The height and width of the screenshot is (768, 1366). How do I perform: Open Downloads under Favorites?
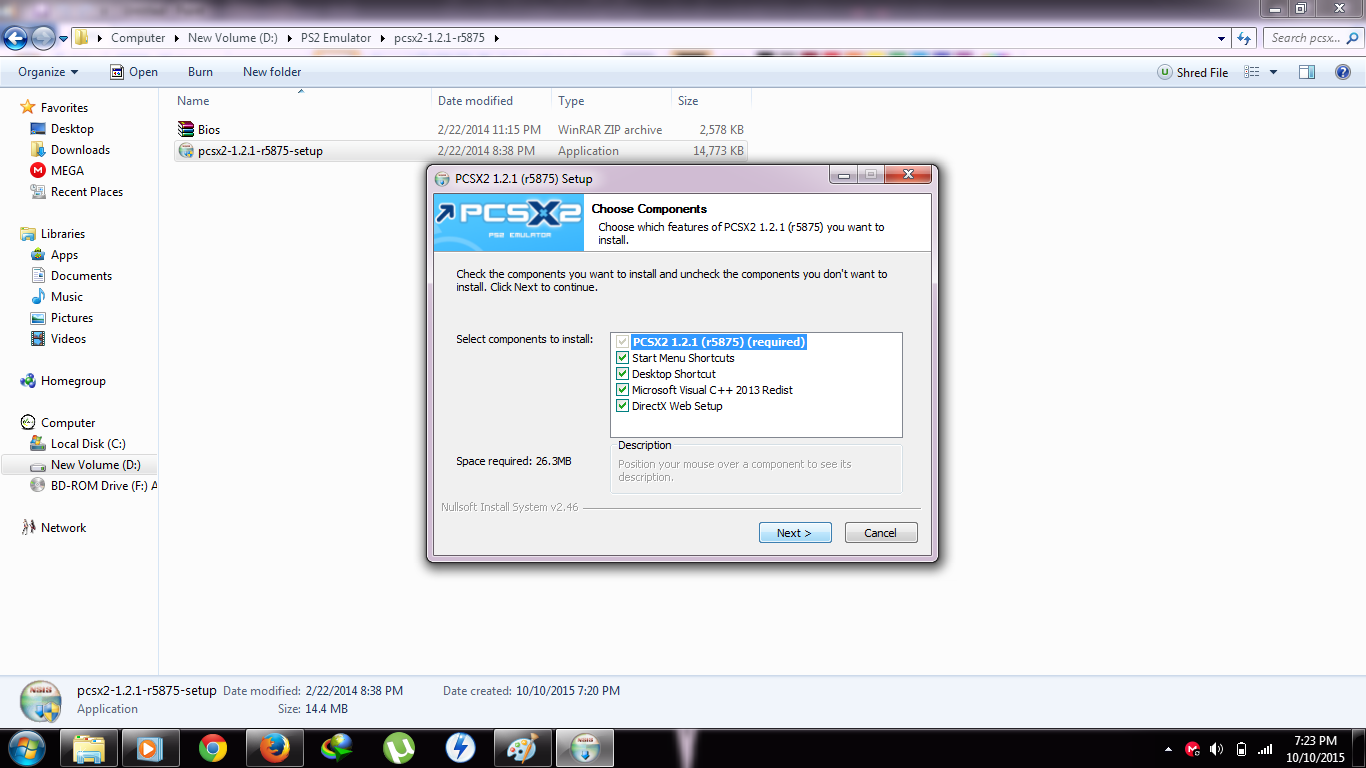(x=80, y=150)
